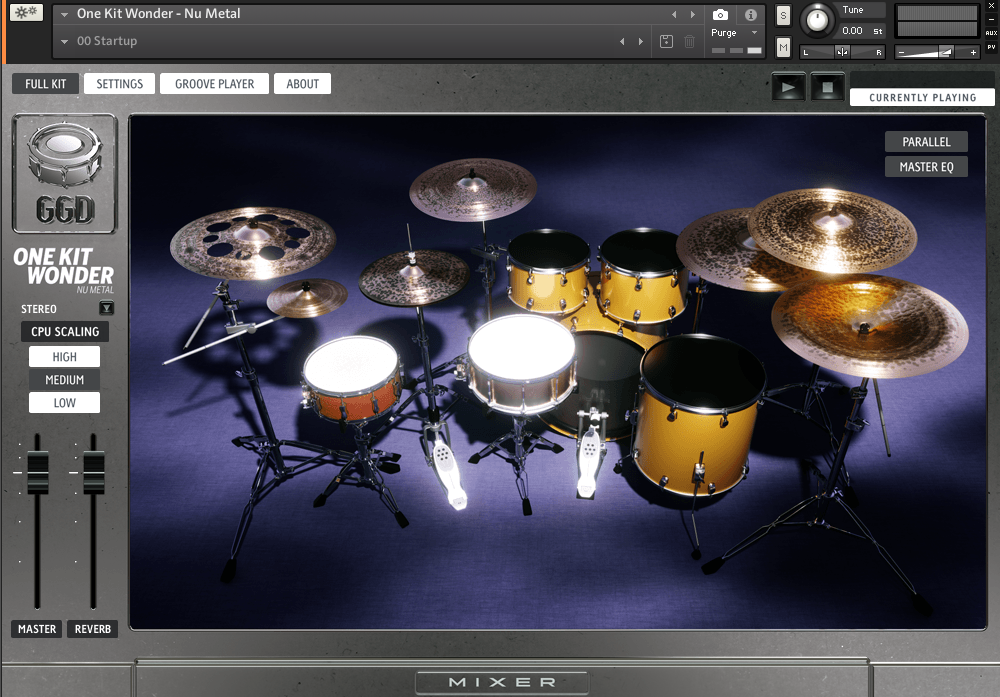Click the camera snapshot view icon
1000x697 pixels.
coord(720,14)
